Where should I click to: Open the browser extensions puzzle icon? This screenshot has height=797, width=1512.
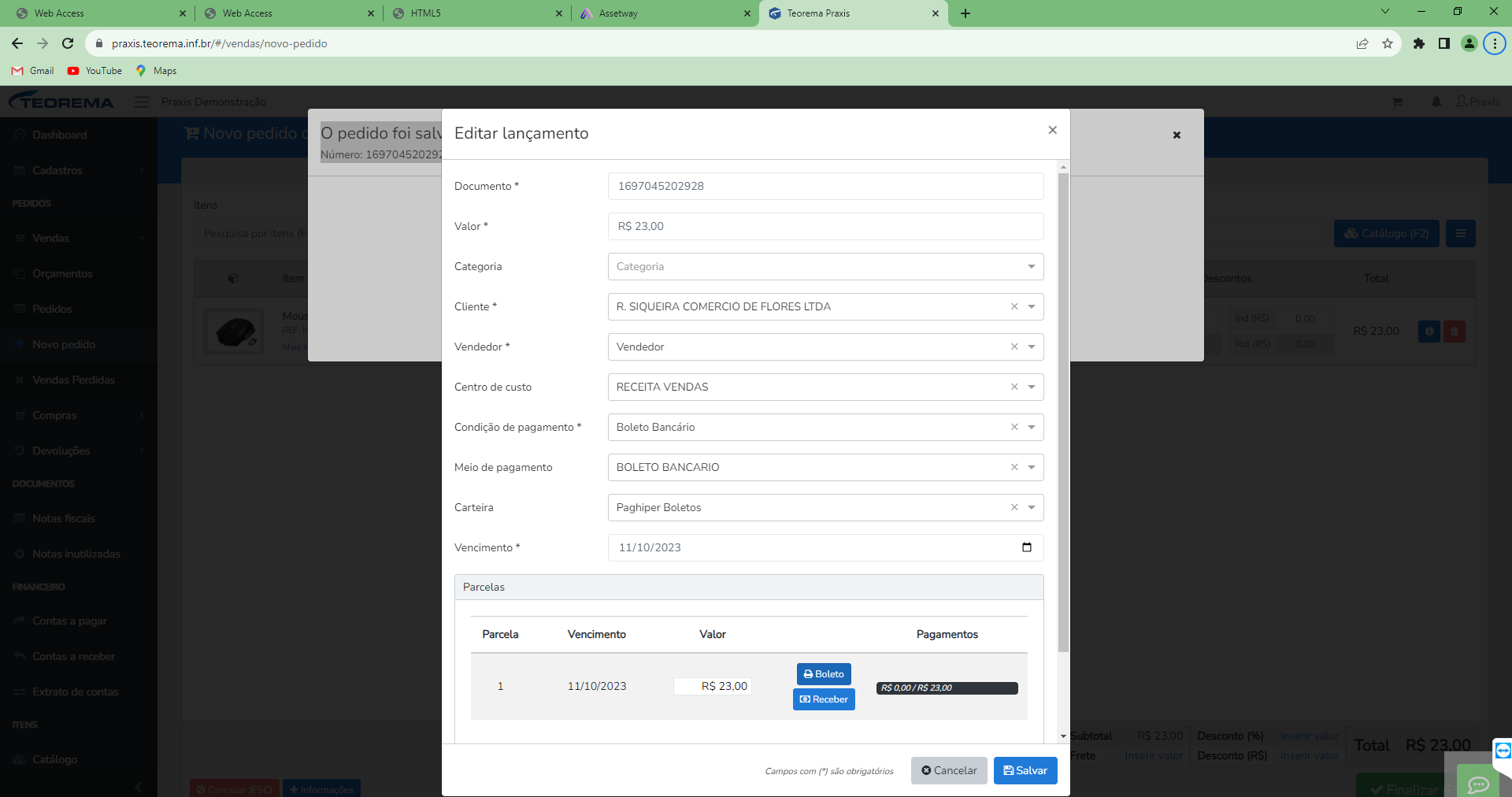click(1419, 43)
